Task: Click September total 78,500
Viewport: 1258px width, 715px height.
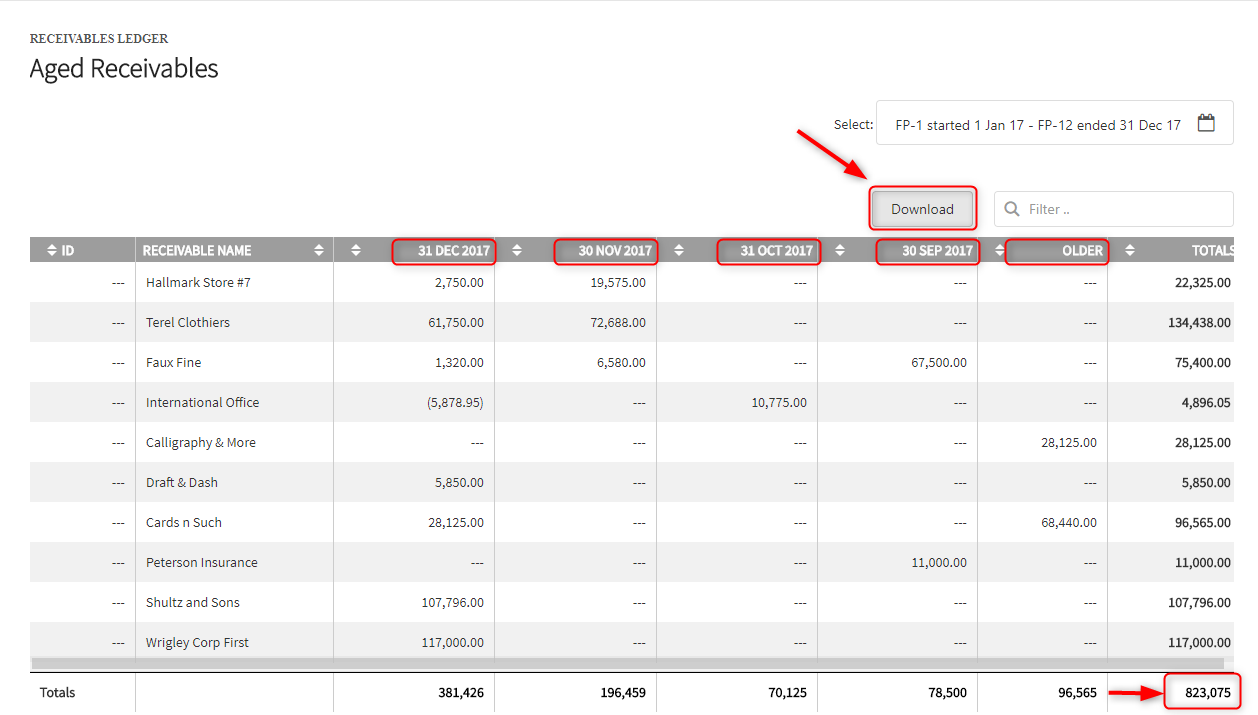Action: 948,692
